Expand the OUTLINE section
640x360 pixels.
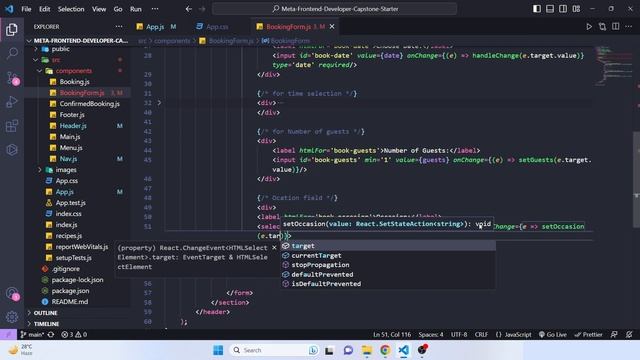pos(78,313)
